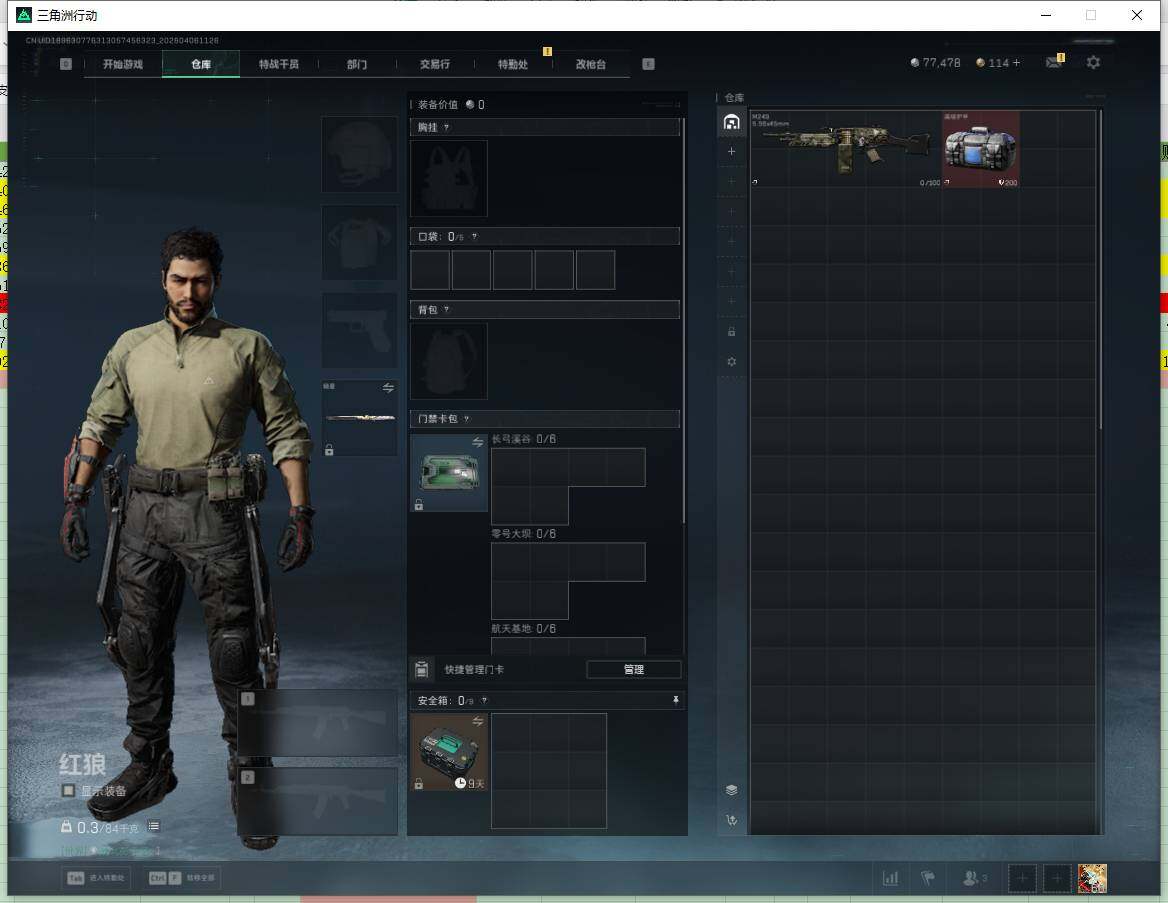Click the help icon beside 背包

click(x=446, y=309)
